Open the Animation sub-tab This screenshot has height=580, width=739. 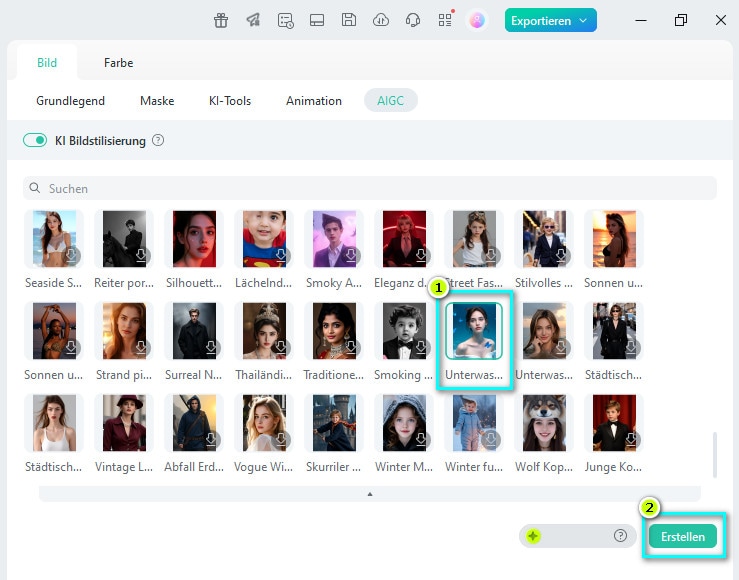[x=313, y=100]
